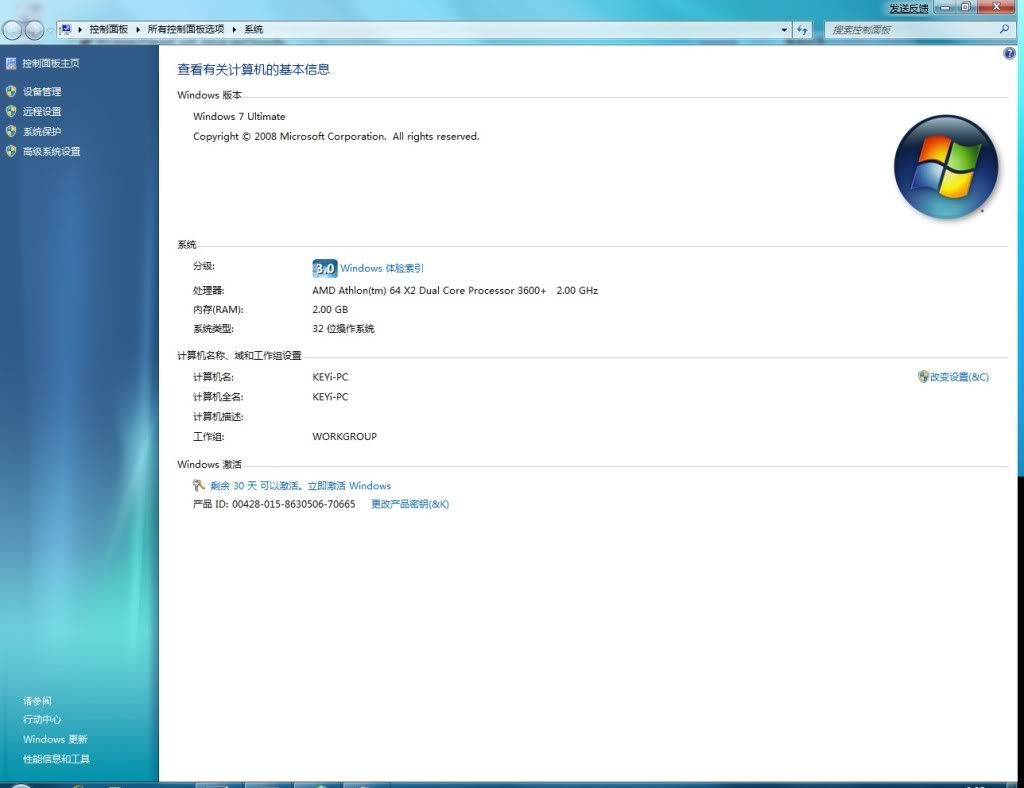The image size is (1024, 788).
Task: Click the shield icon beside 系统保护
Action: pyautogui.click(x=11, y=131)
